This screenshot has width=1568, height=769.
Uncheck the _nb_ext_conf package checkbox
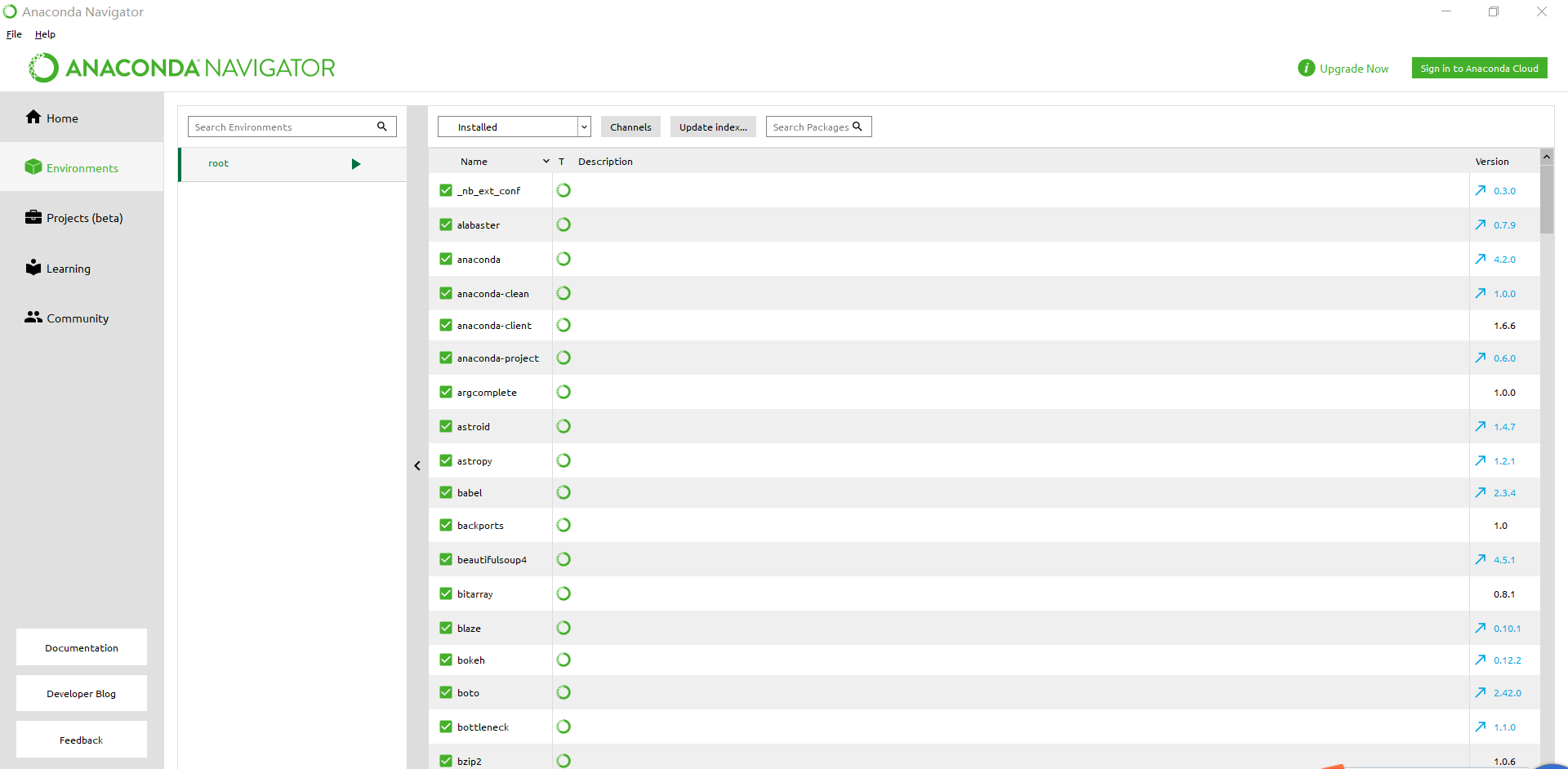click(446, 190)
